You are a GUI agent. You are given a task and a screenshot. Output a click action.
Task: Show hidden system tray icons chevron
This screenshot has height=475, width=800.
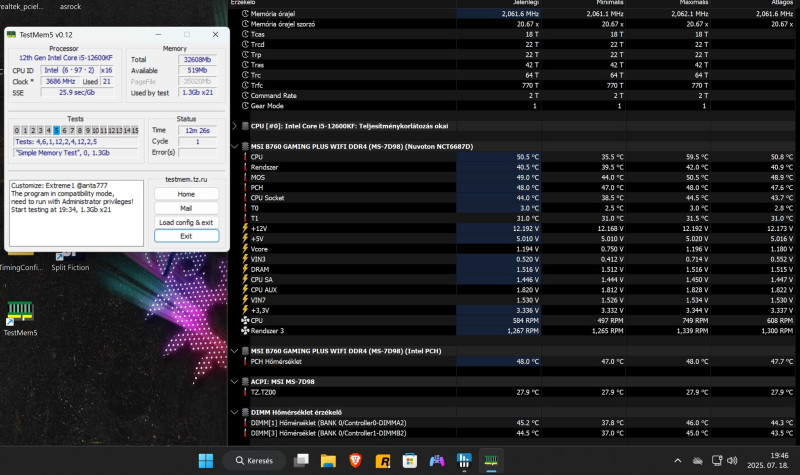click(678, 461)
